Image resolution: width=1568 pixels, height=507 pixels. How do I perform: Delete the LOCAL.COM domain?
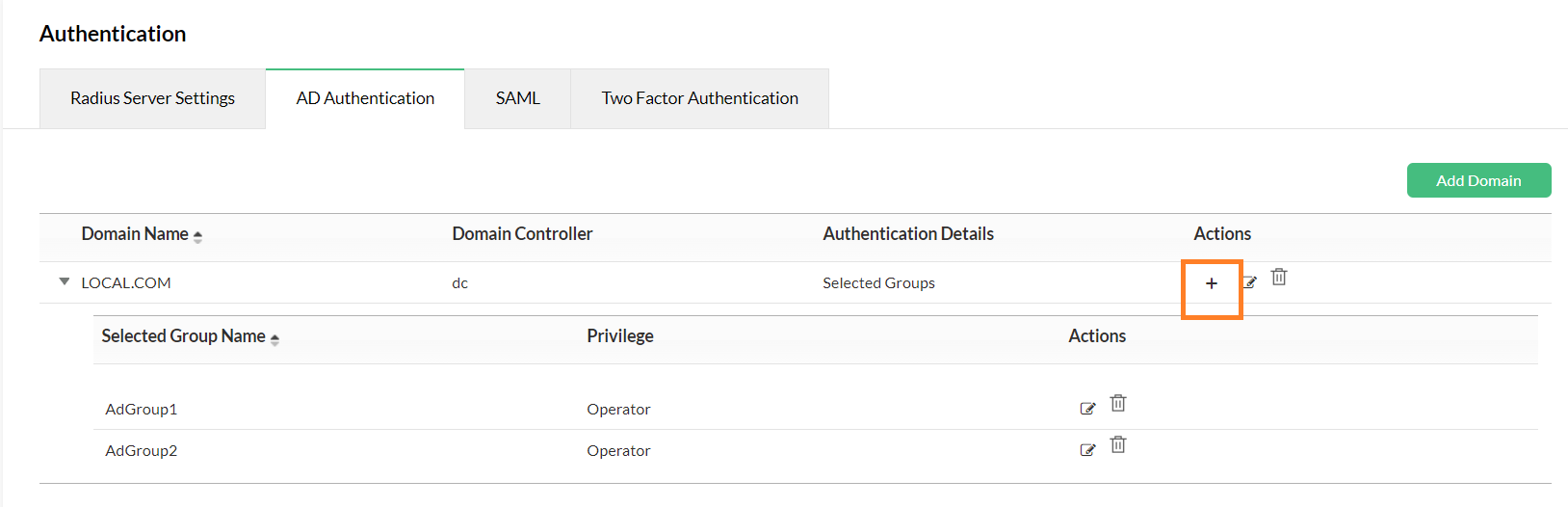tap(1279, 278)
